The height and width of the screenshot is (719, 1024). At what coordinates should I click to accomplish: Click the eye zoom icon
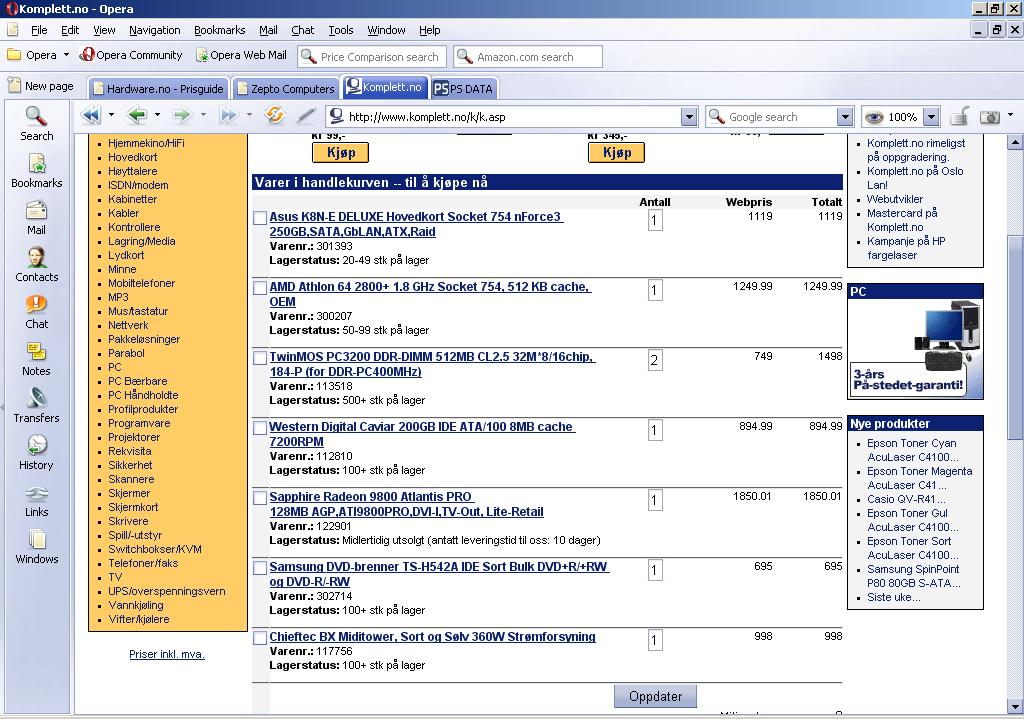(x=874, y=117)
